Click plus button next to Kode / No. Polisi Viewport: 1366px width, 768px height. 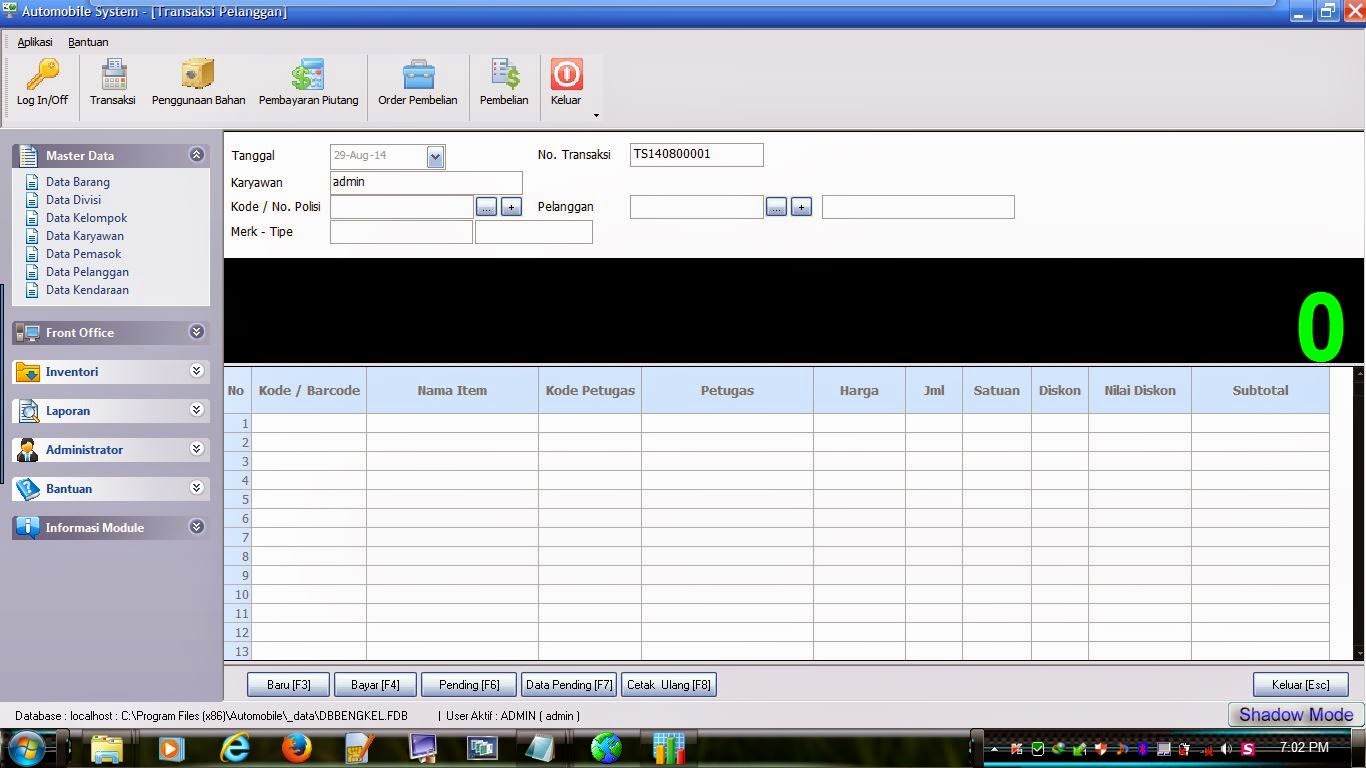click(511, 207)
